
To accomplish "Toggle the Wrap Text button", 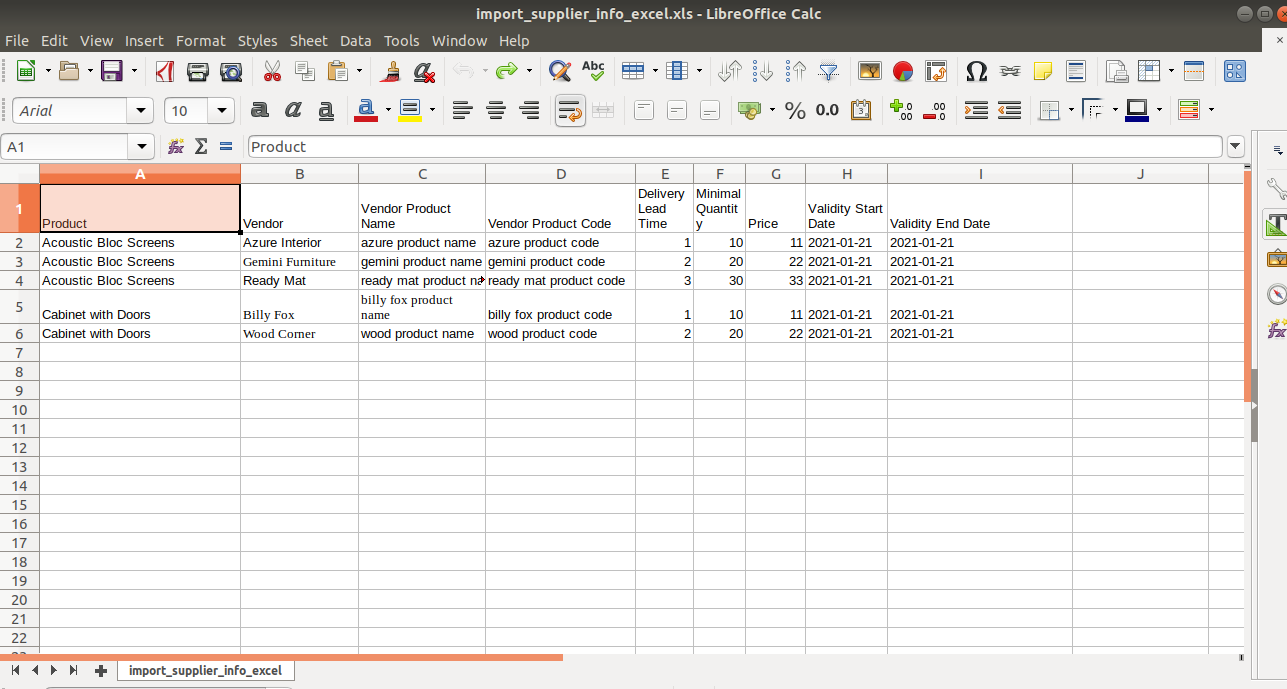I will (570, 110).
